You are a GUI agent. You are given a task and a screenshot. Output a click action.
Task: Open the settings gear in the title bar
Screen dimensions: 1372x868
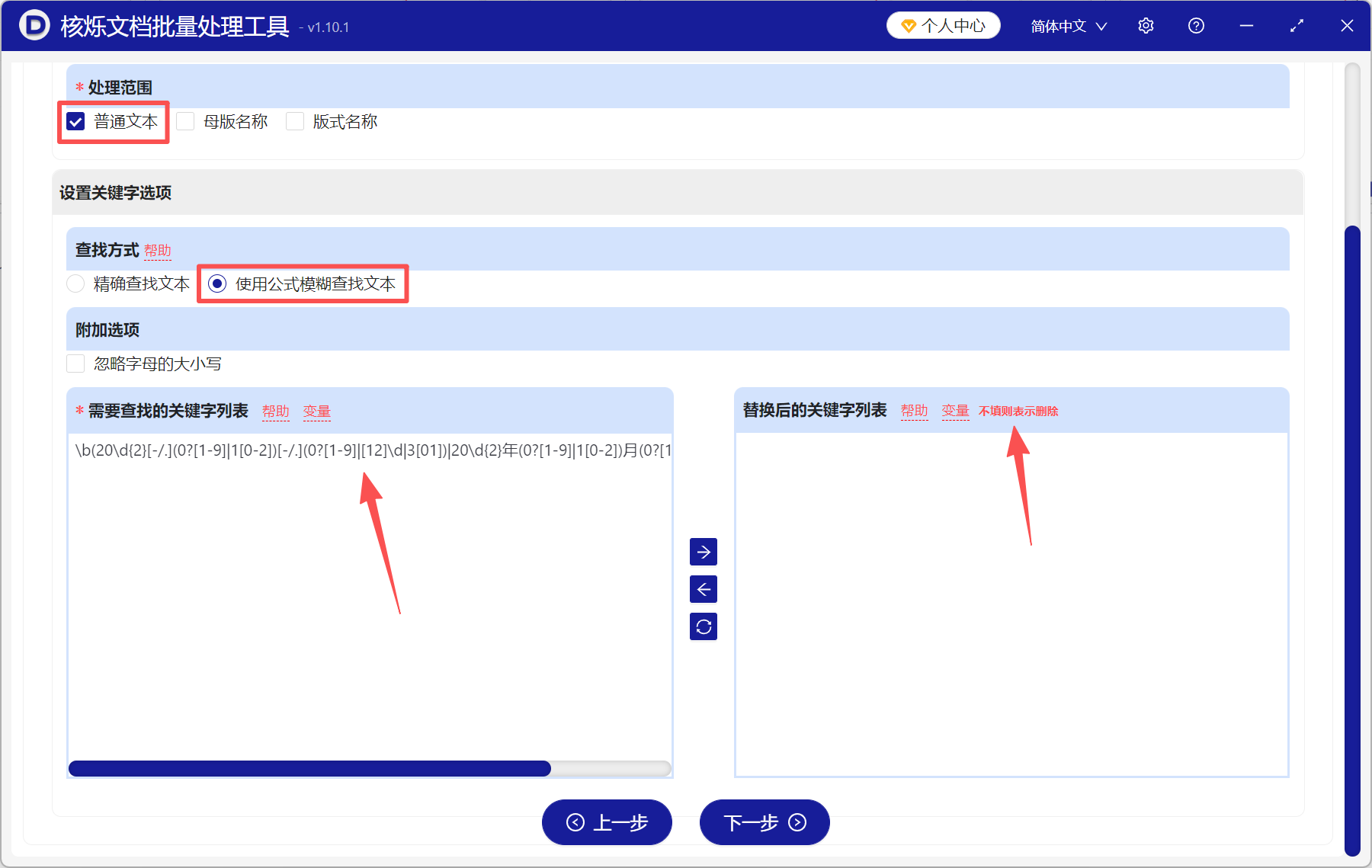coord(1146,25)
